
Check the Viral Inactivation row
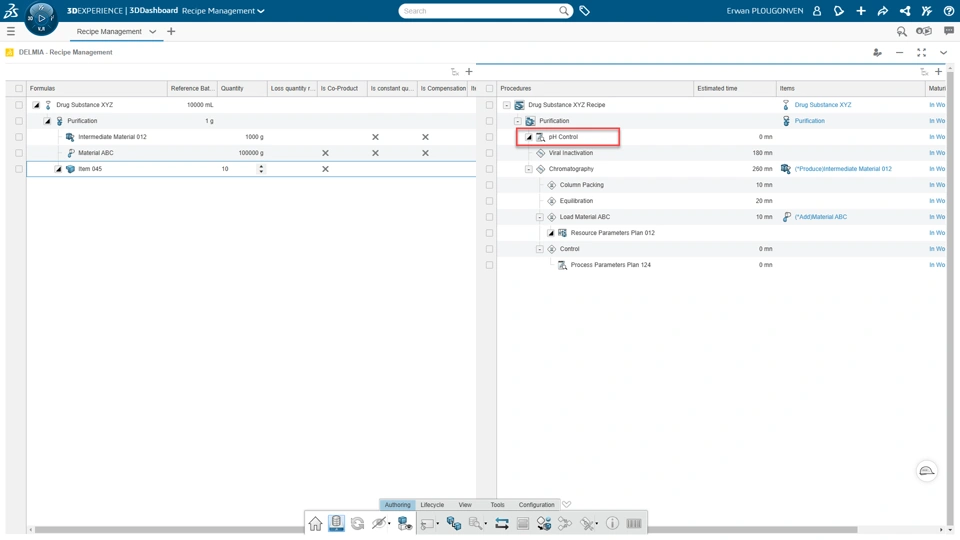489,153
